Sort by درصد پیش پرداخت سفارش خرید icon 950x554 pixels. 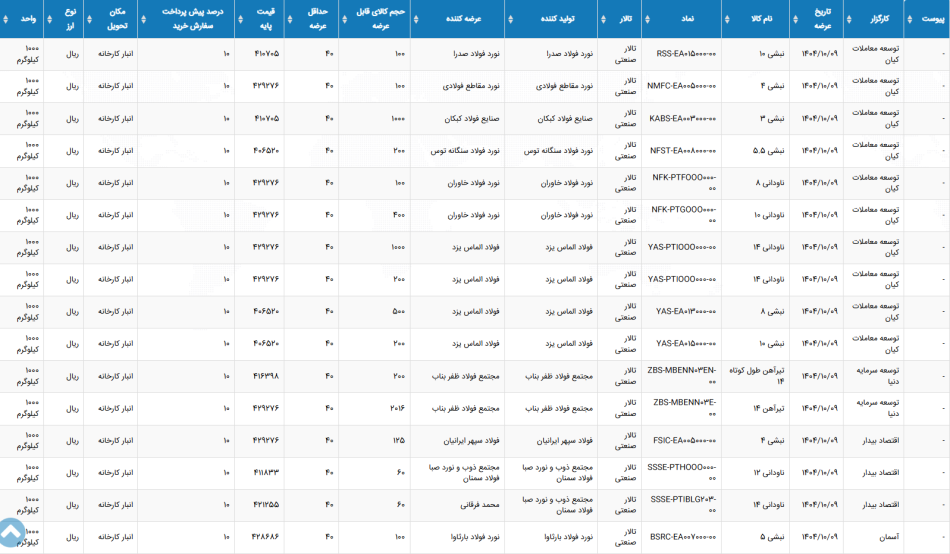tap(144, 19)
